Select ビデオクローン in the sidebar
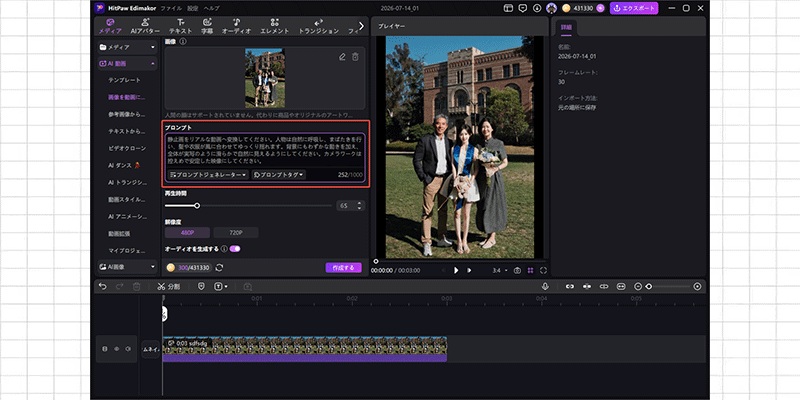This screenshot has width=800, height=400. tap(127, 148)
